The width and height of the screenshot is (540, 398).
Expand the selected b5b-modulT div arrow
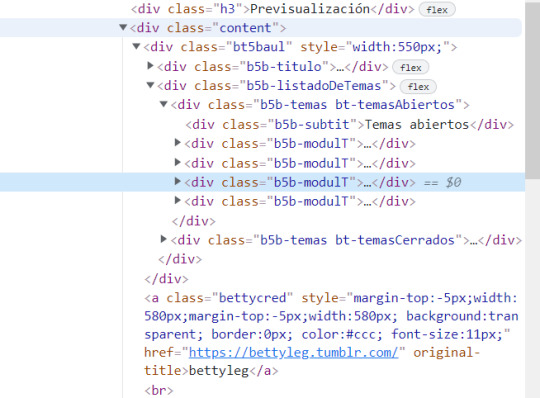pyautogui.click(x=178, y=181)
